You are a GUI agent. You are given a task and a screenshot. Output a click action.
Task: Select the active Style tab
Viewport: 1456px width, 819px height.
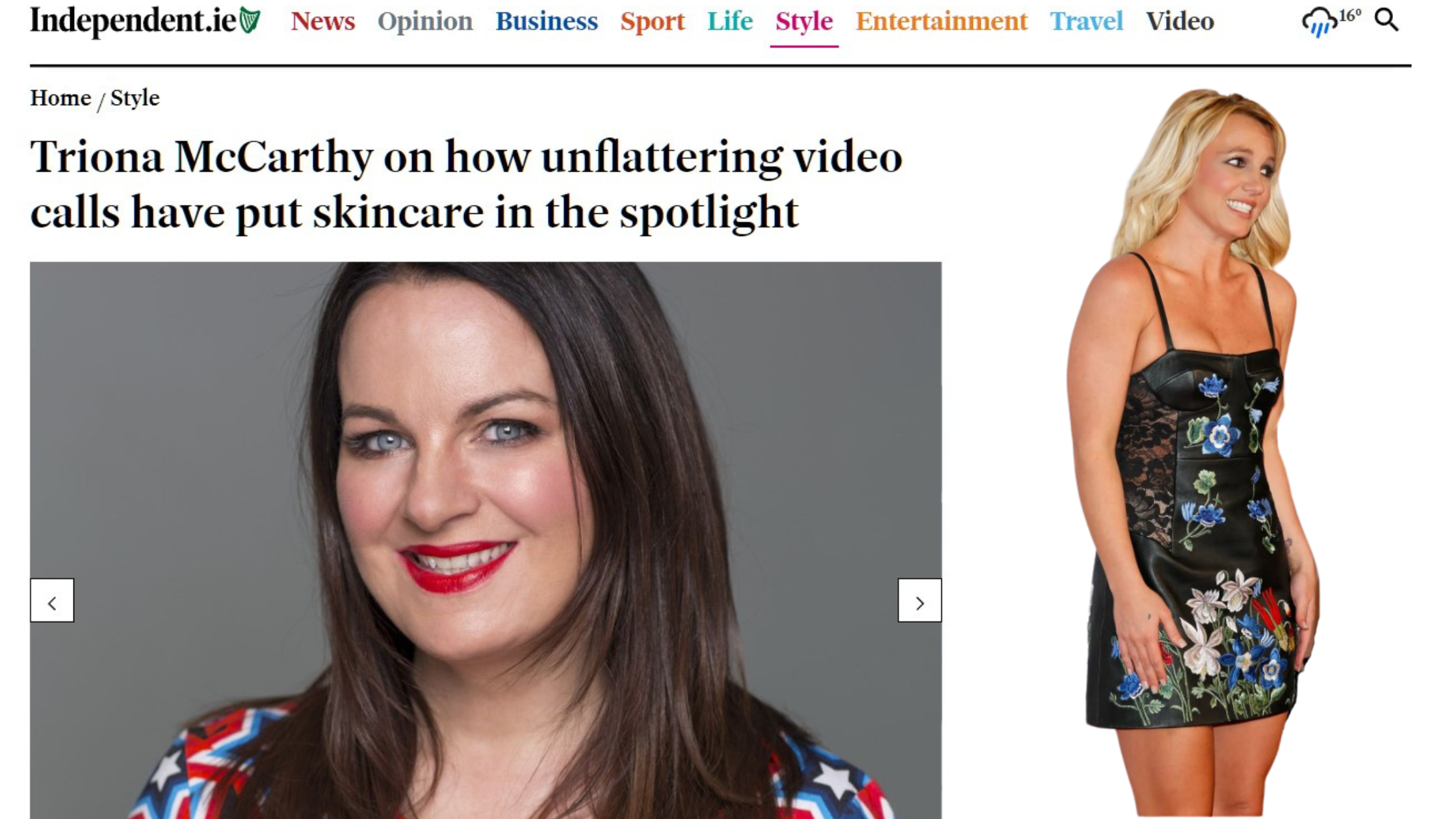point(804,23)
